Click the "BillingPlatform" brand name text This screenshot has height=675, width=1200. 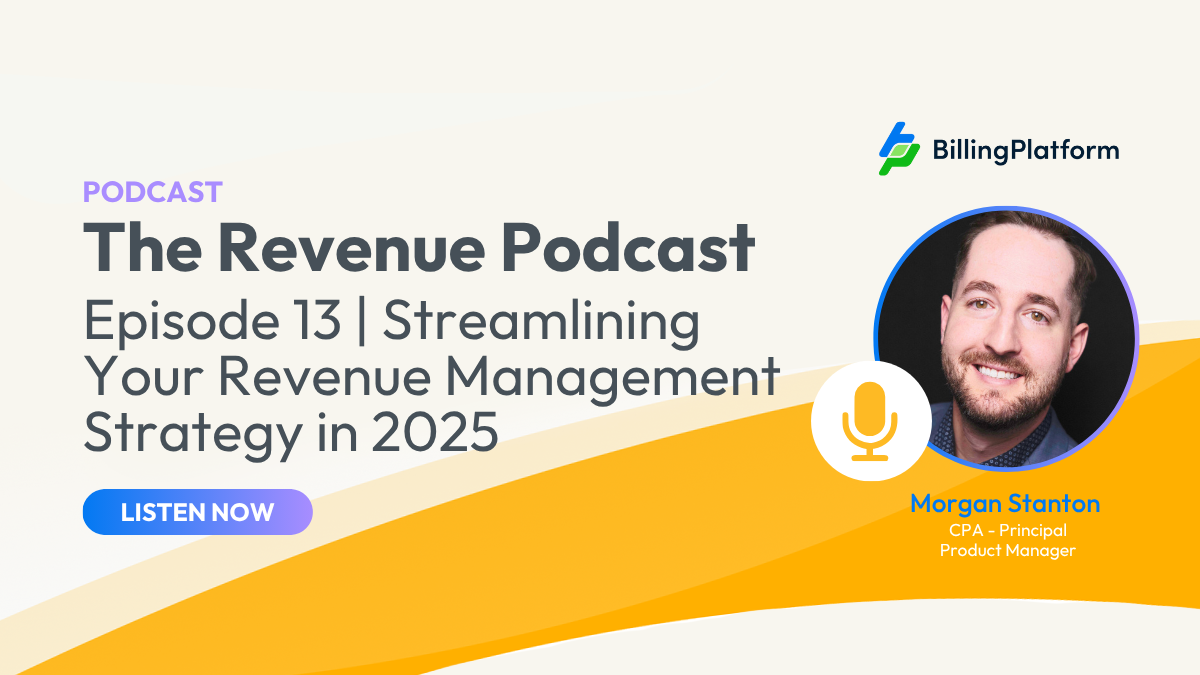tap(1026, 151)
